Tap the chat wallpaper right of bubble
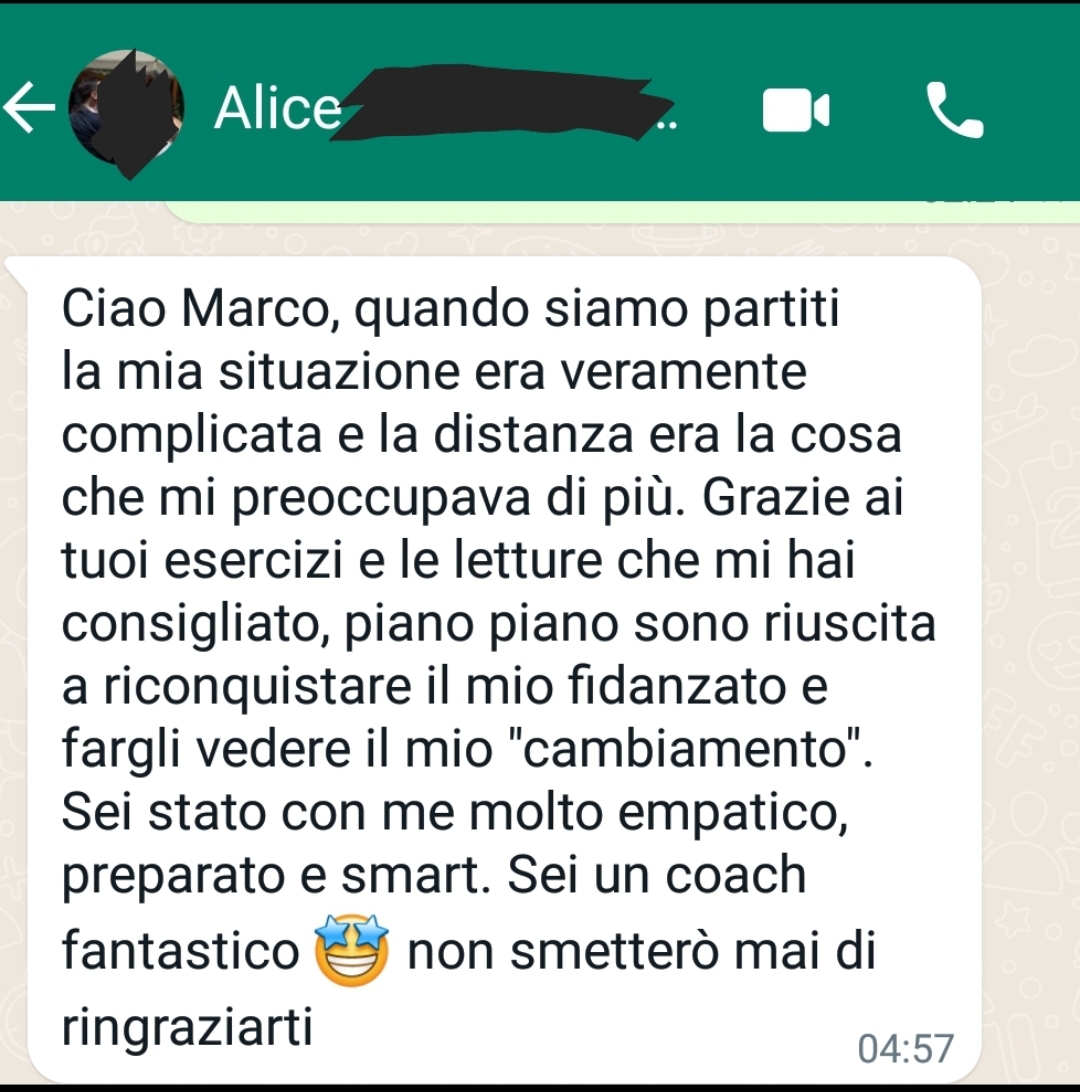This screenshot has width=1080, height=1092. 1031,627
